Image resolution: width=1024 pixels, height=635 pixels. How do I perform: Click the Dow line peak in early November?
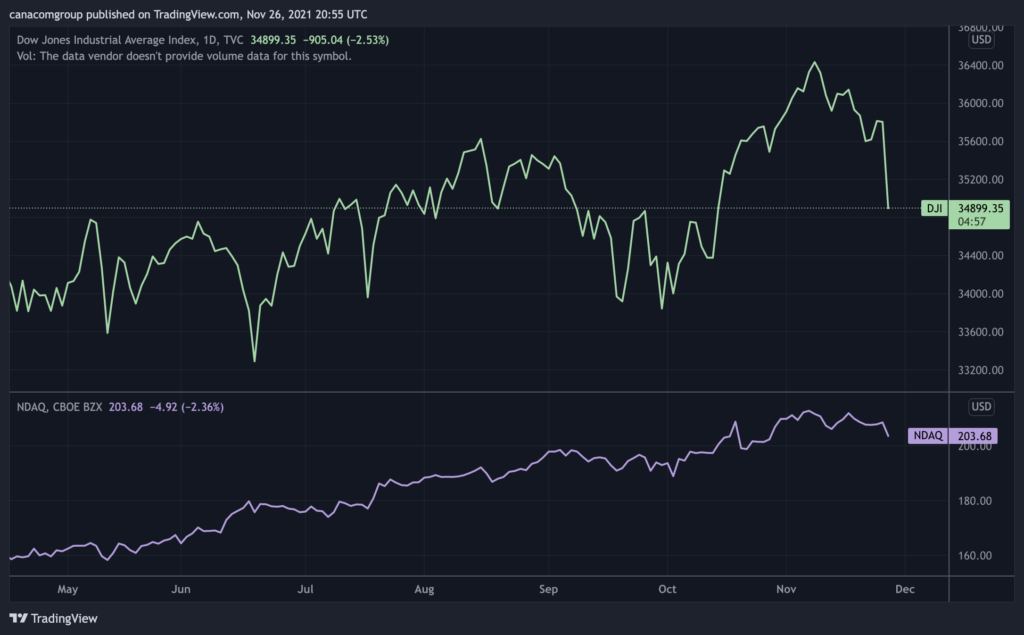tap(814, 63)
